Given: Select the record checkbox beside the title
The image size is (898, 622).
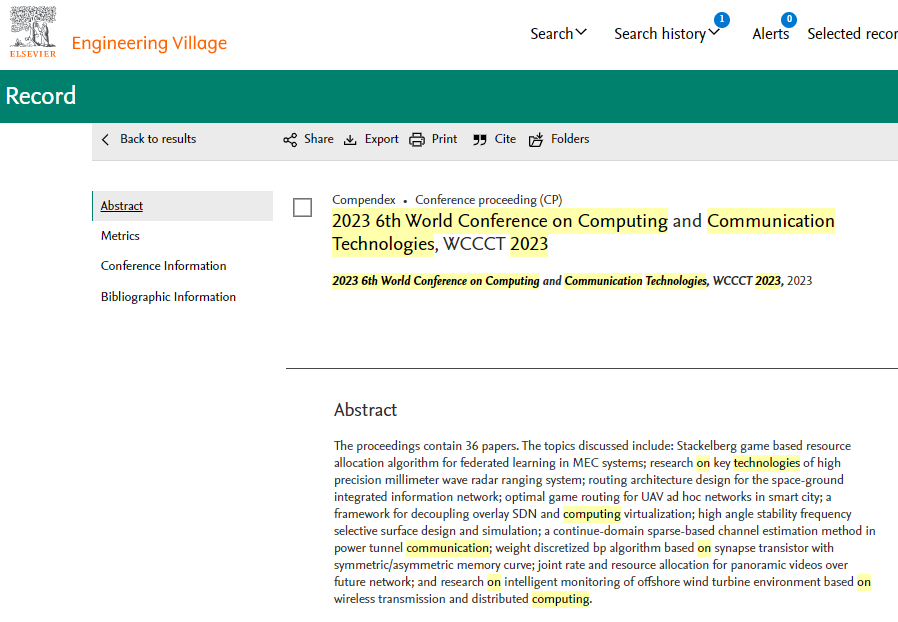Looking at the screenshot, I should 302,207.
